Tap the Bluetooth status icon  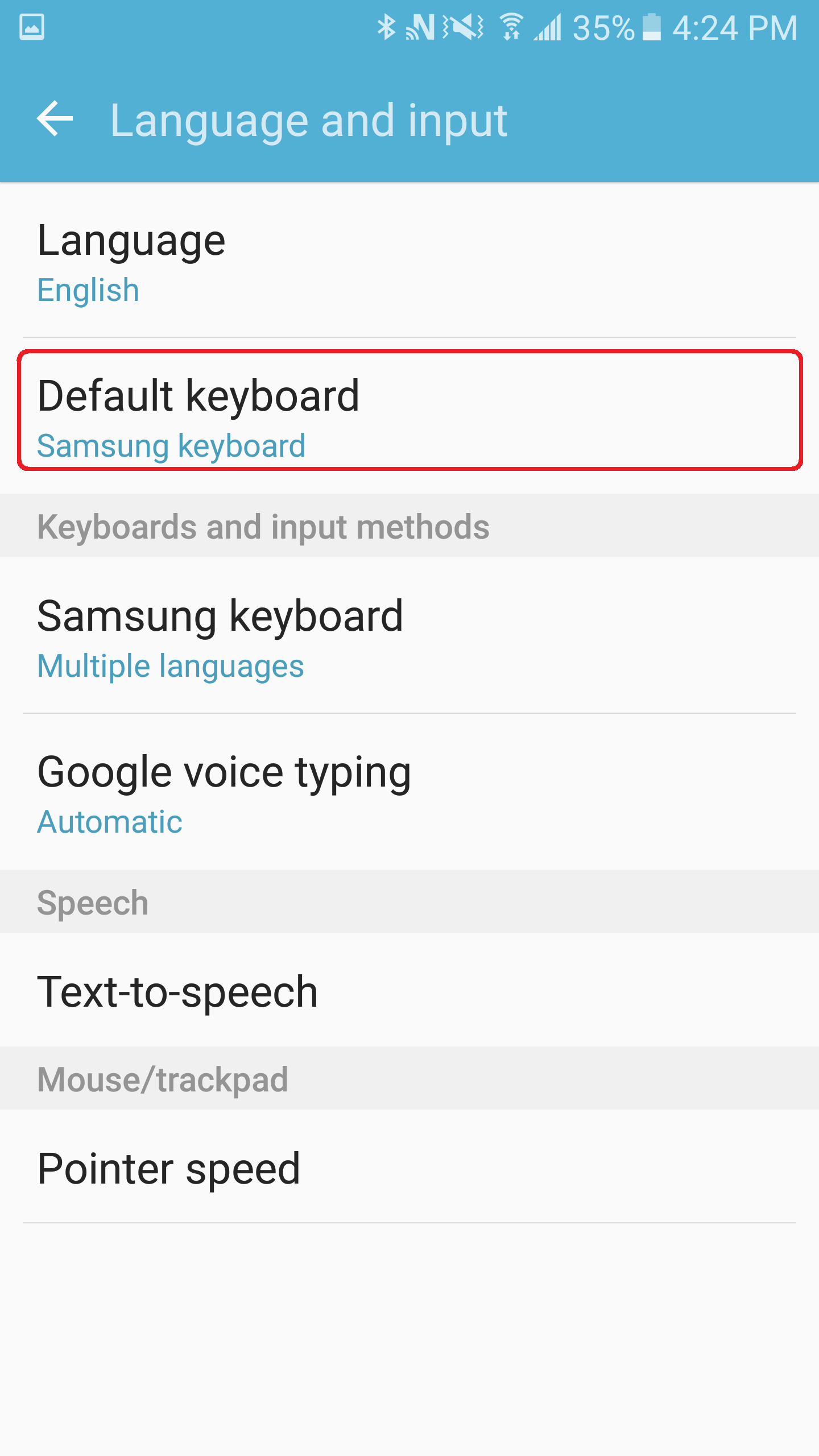click(x=386, y=27)
